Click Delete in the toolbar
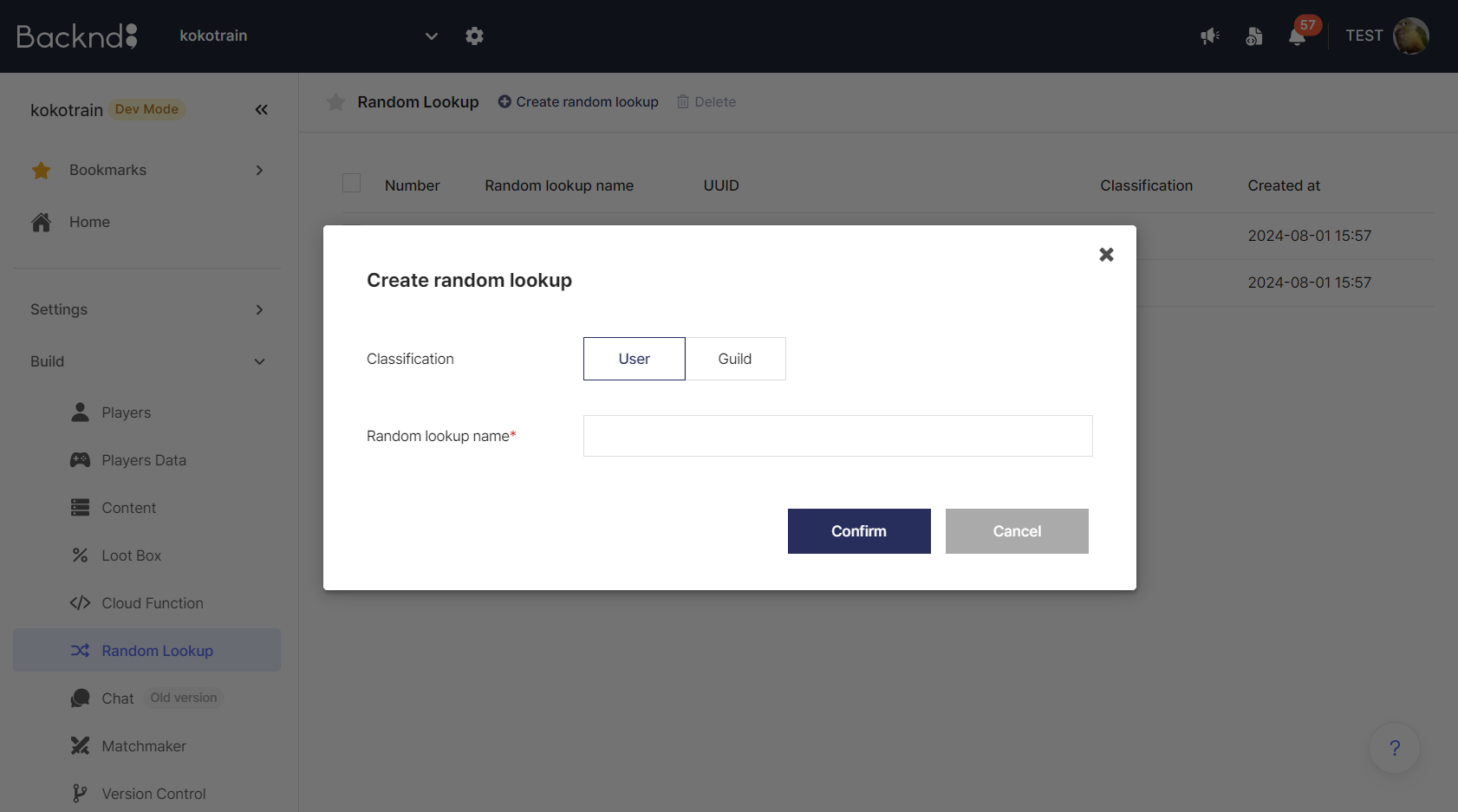The width and height of the screenshot is (1458, 812). click(715, 101)
